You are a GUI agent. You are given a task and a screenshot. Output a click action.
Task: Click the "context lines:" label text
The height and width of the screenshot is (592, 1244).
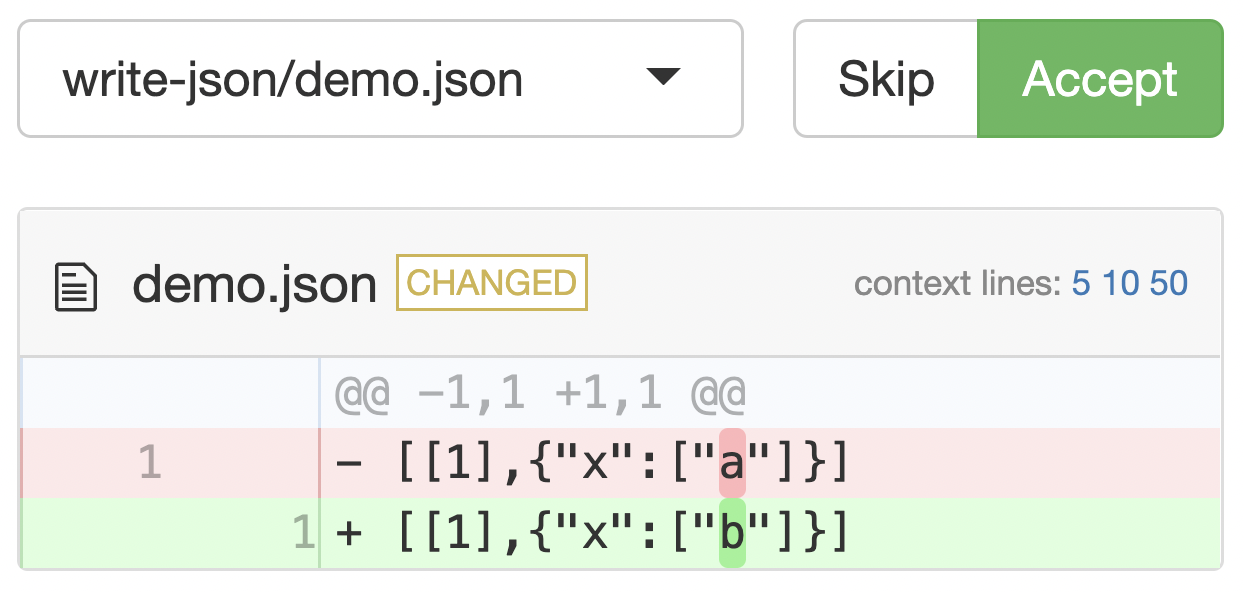pyautogui.click(x=958, y=284)
